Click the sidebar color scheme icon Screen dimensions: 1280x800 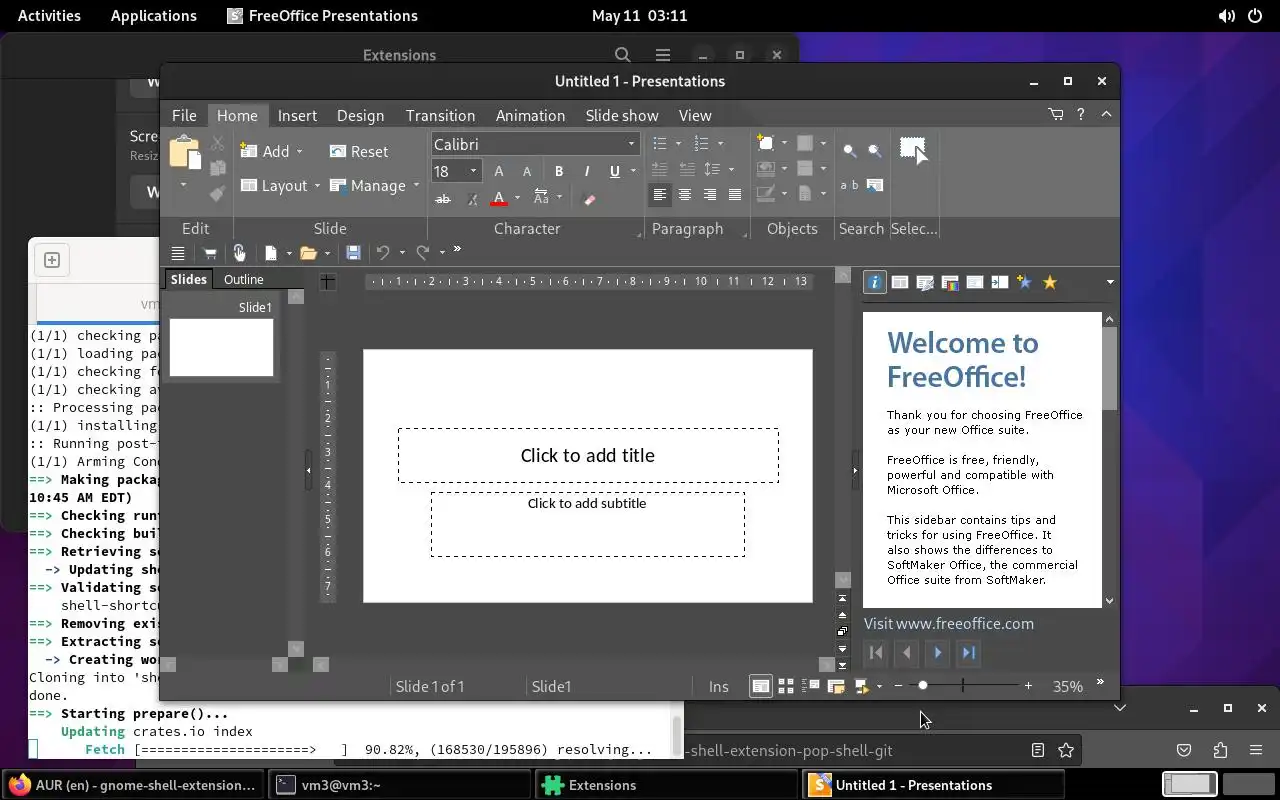[950, 282]
